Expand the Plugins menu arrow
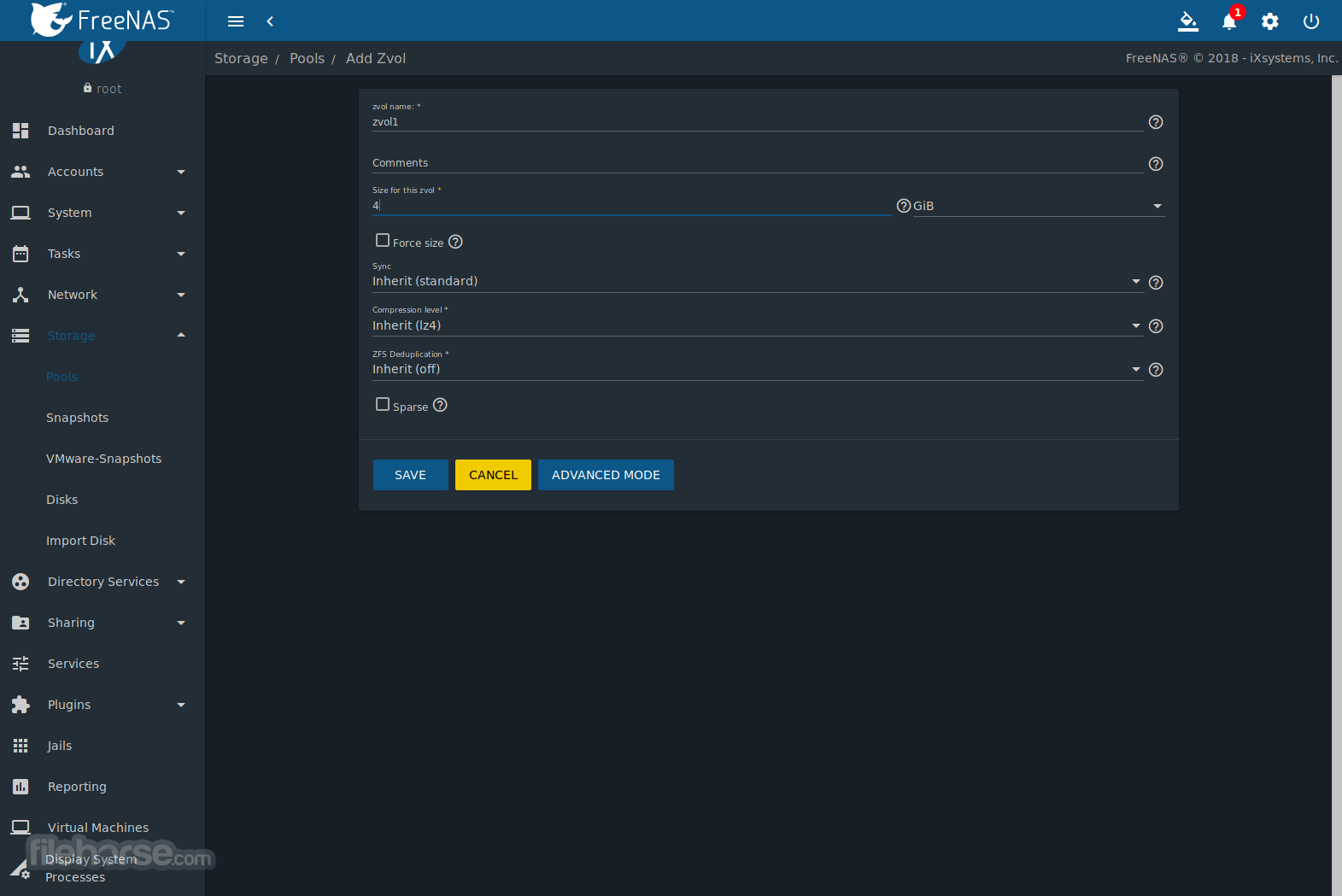 [181, 705]
